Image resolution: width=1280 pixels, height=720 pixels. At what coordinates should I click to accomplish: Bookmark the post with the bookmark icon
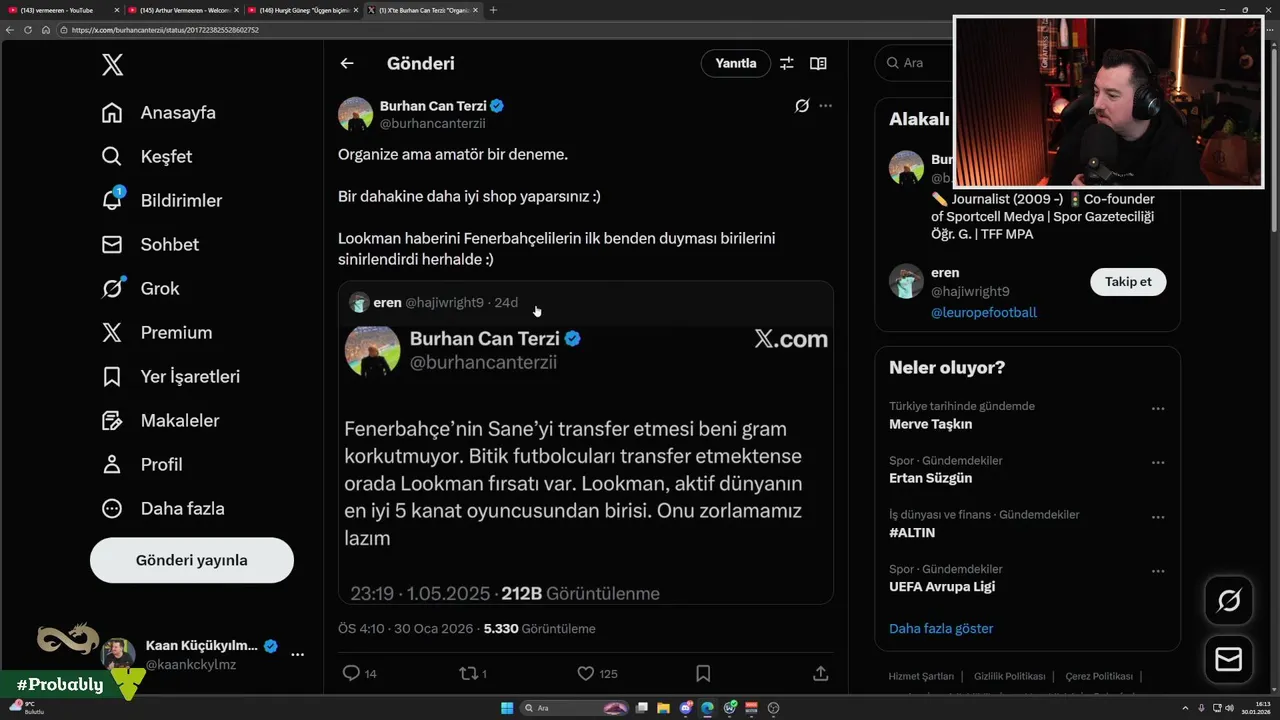[703, 674]
